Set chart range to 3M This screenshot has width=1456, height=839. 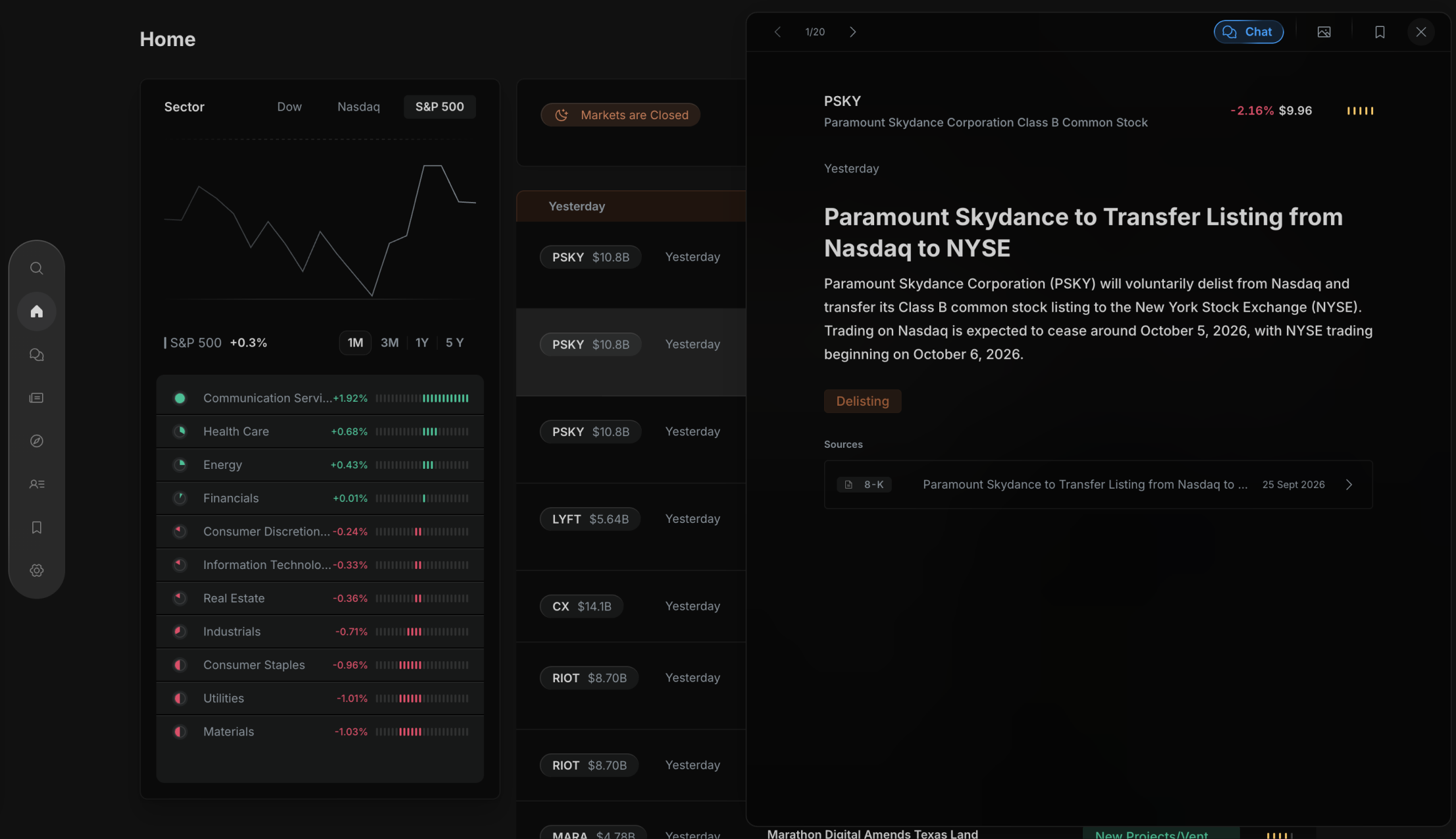click(390, 342)
